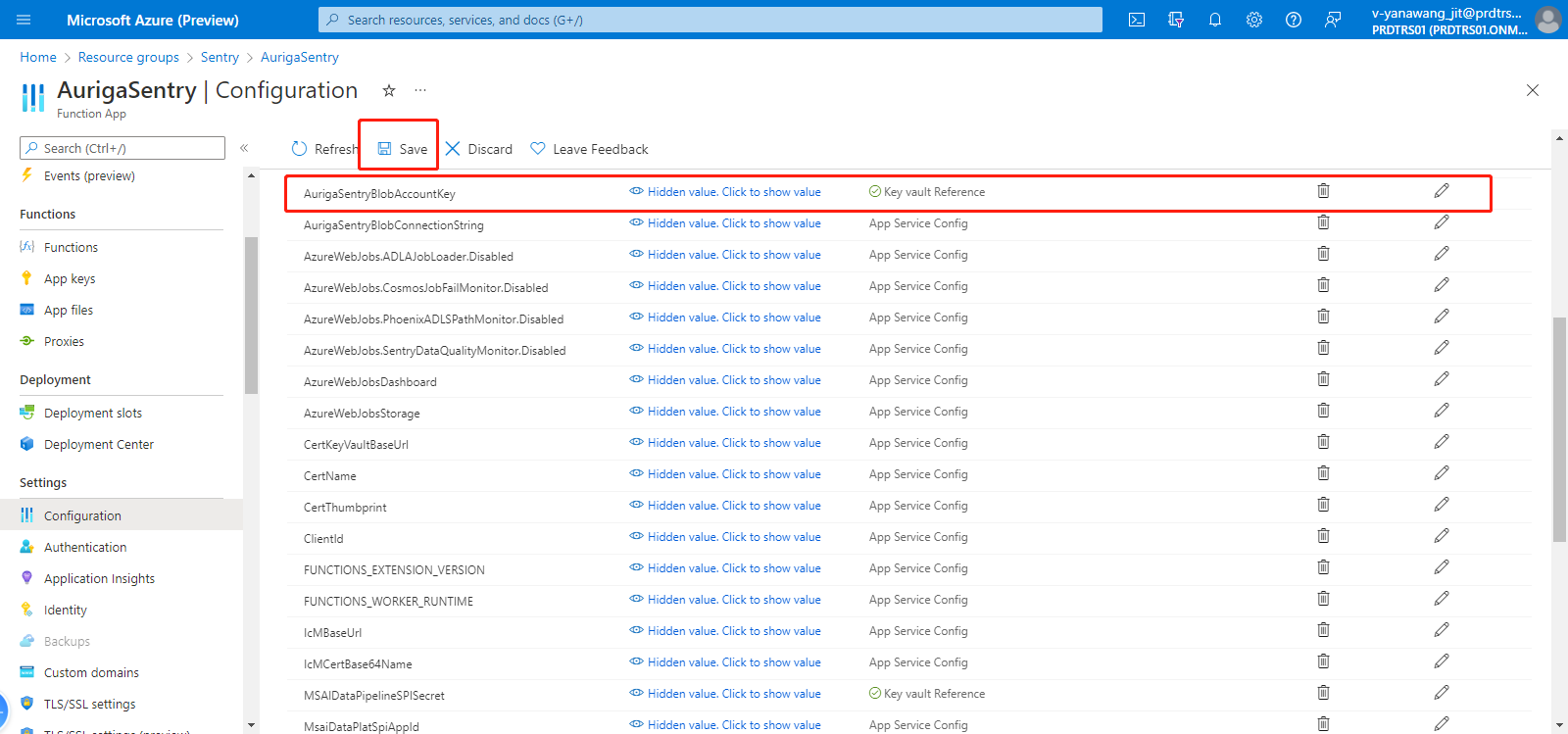
Task: Open Functions in the sidebar
Action: (x=71, y=247)
